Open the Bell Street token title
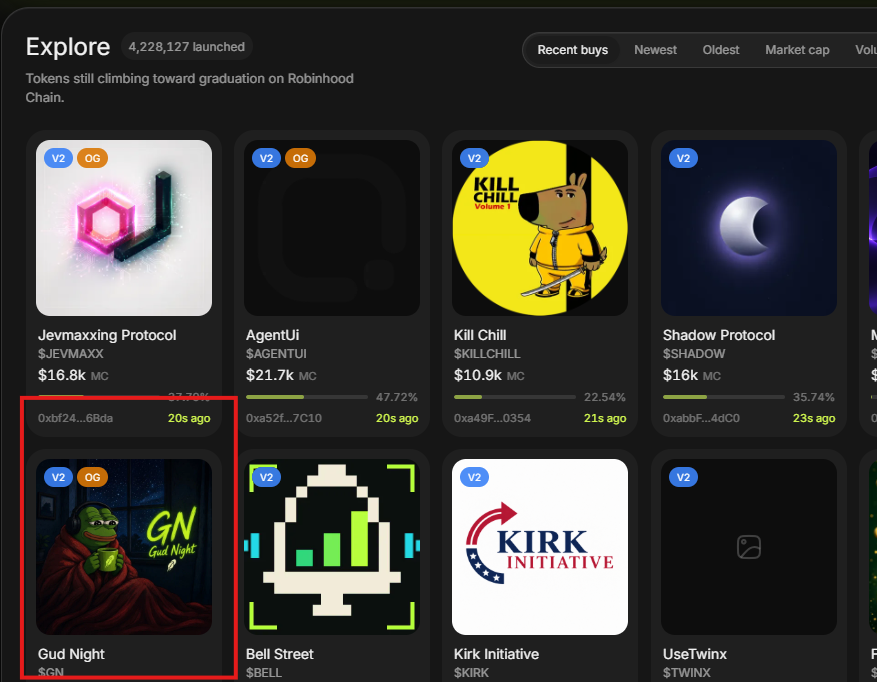The height and width of the screenshot is (682, 877). point(280,654)
